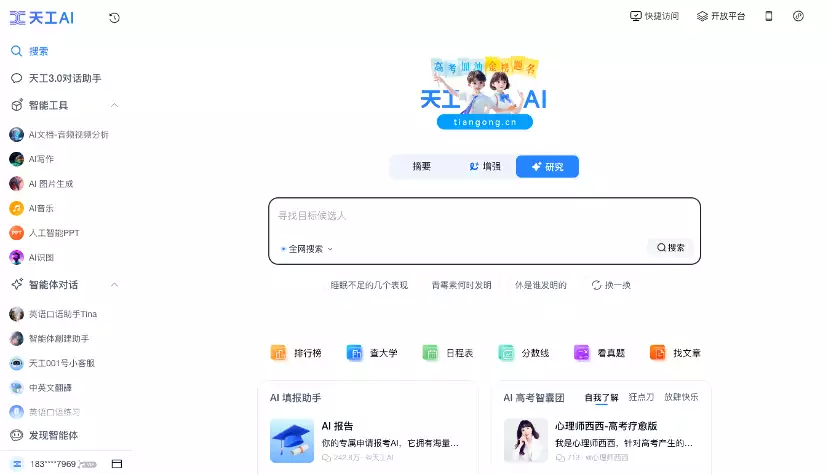Click the 搜索 button in search box
832x476 pixels.
pyautogui.click(x=670, y=247)
